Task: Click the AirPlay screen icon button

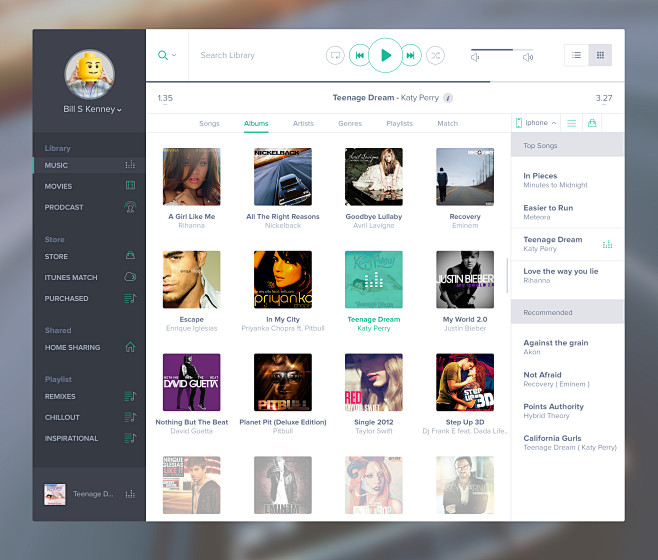Action: click(335, 55)
